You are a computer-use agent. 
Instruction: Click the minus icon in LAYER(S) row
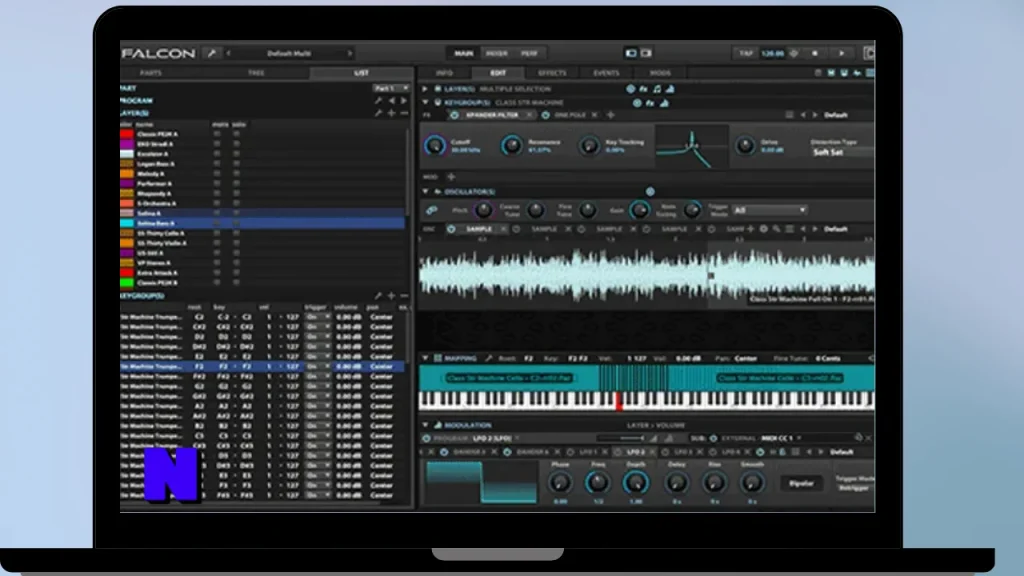(404, 113)
